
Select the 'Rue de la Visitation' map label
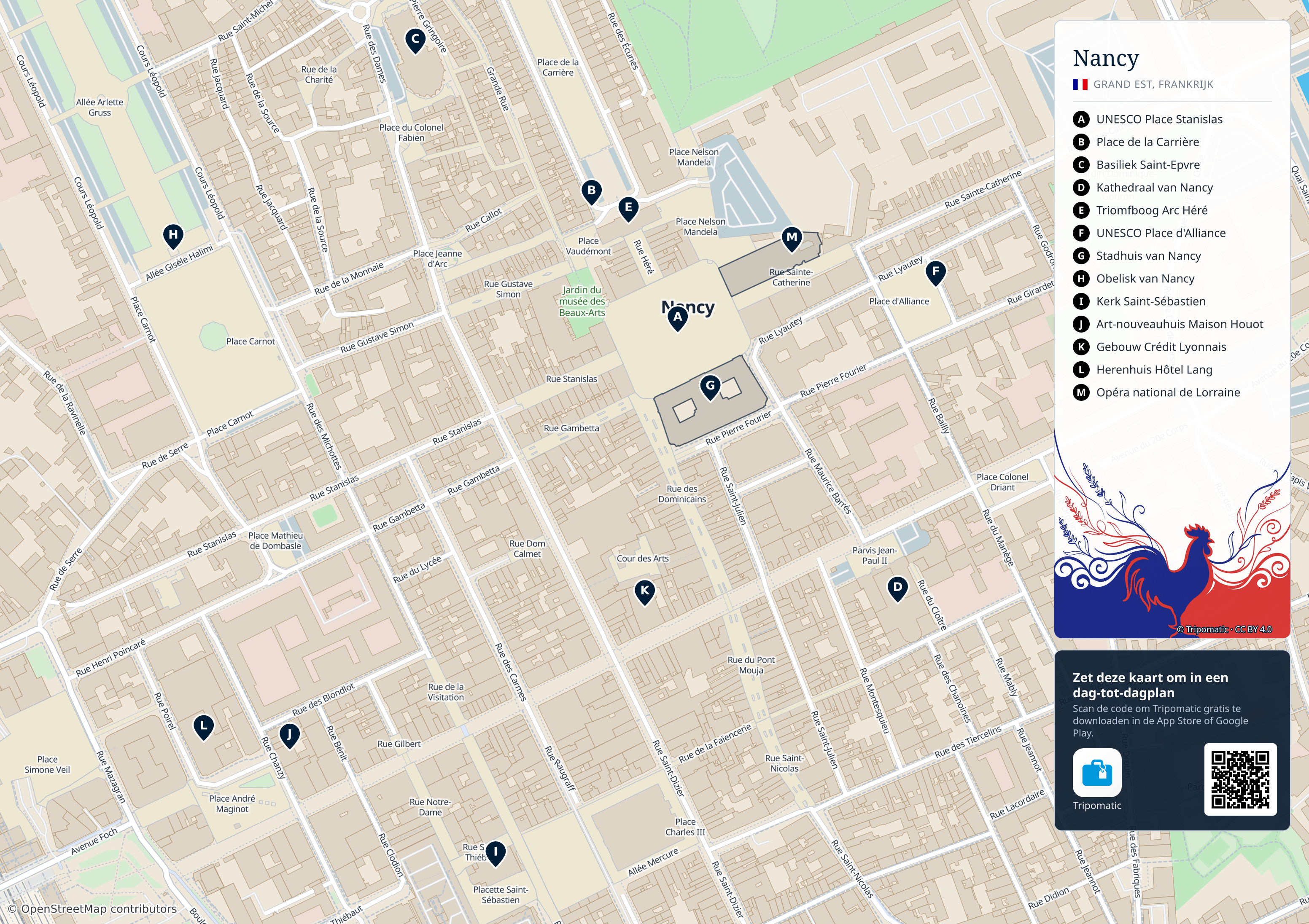click(446, 692)
